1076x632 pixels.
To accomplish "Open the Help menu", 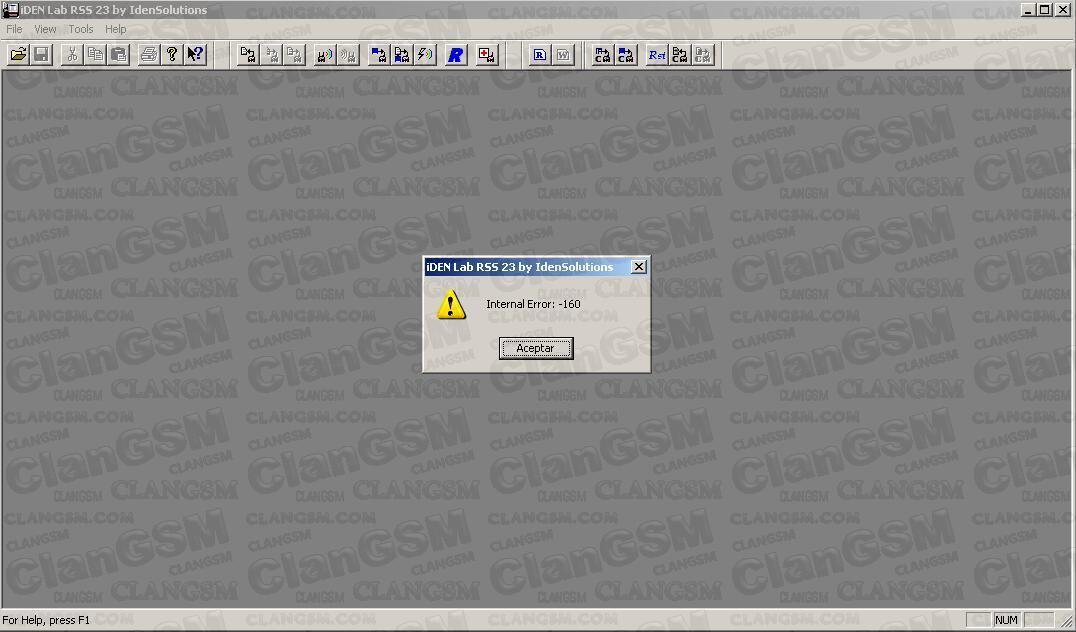I will click(115, 29).
